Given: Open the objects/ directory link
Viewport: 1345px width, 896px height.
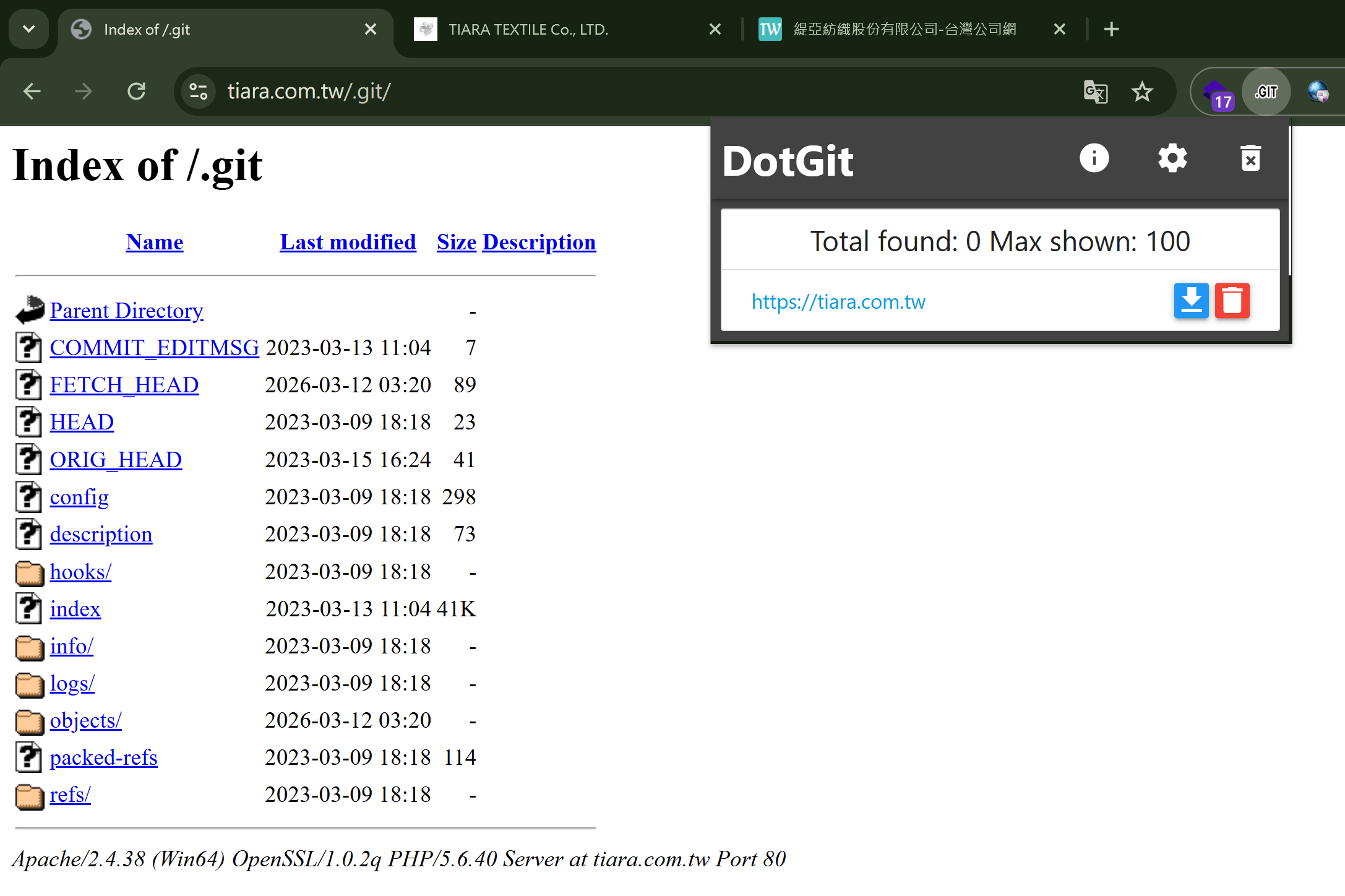Looking at the screenshot, I should (85, 721).
